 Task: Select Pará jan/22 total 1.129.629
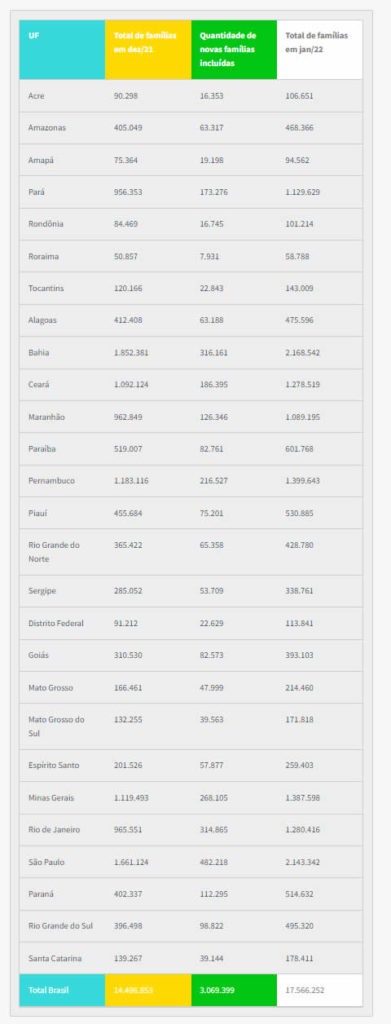tap(303, 193)
